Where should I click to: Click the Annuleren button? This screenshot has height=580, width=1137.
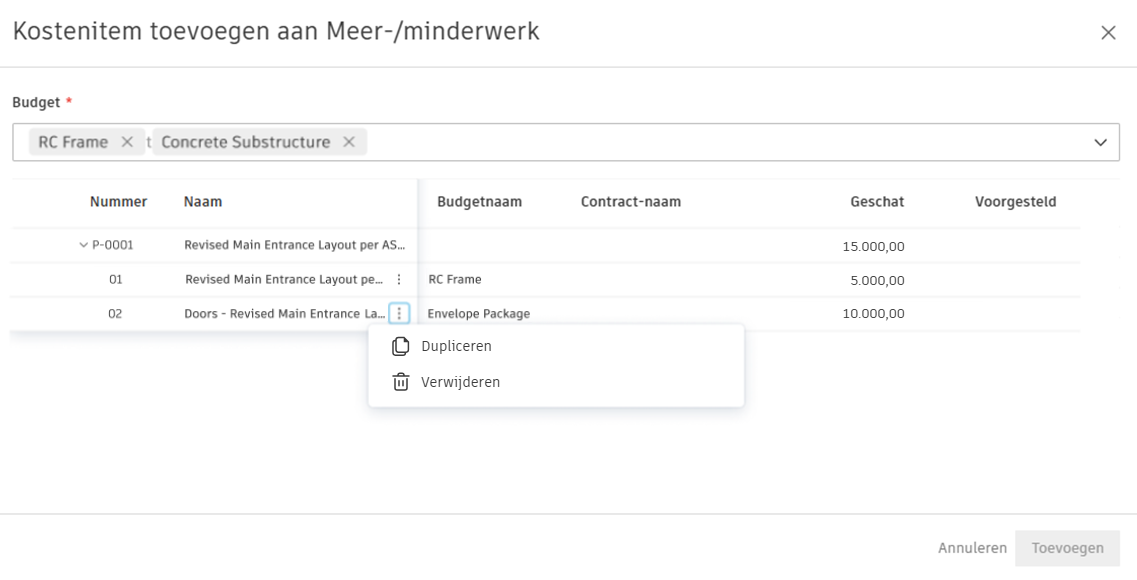pos(971,548)
